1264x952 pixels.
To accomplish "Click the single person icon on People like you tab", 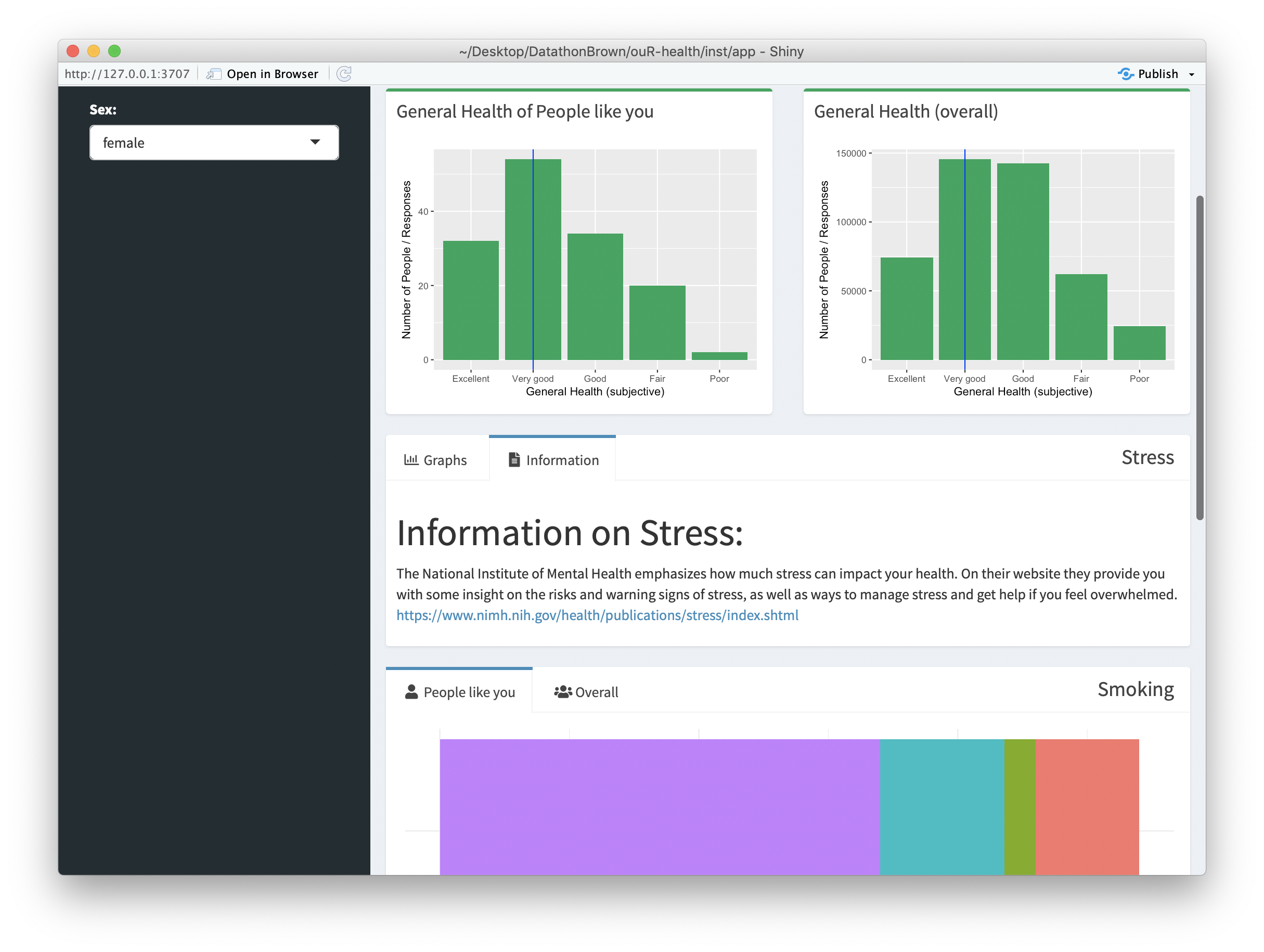I will pyautogui.click(x=411, y=691).
